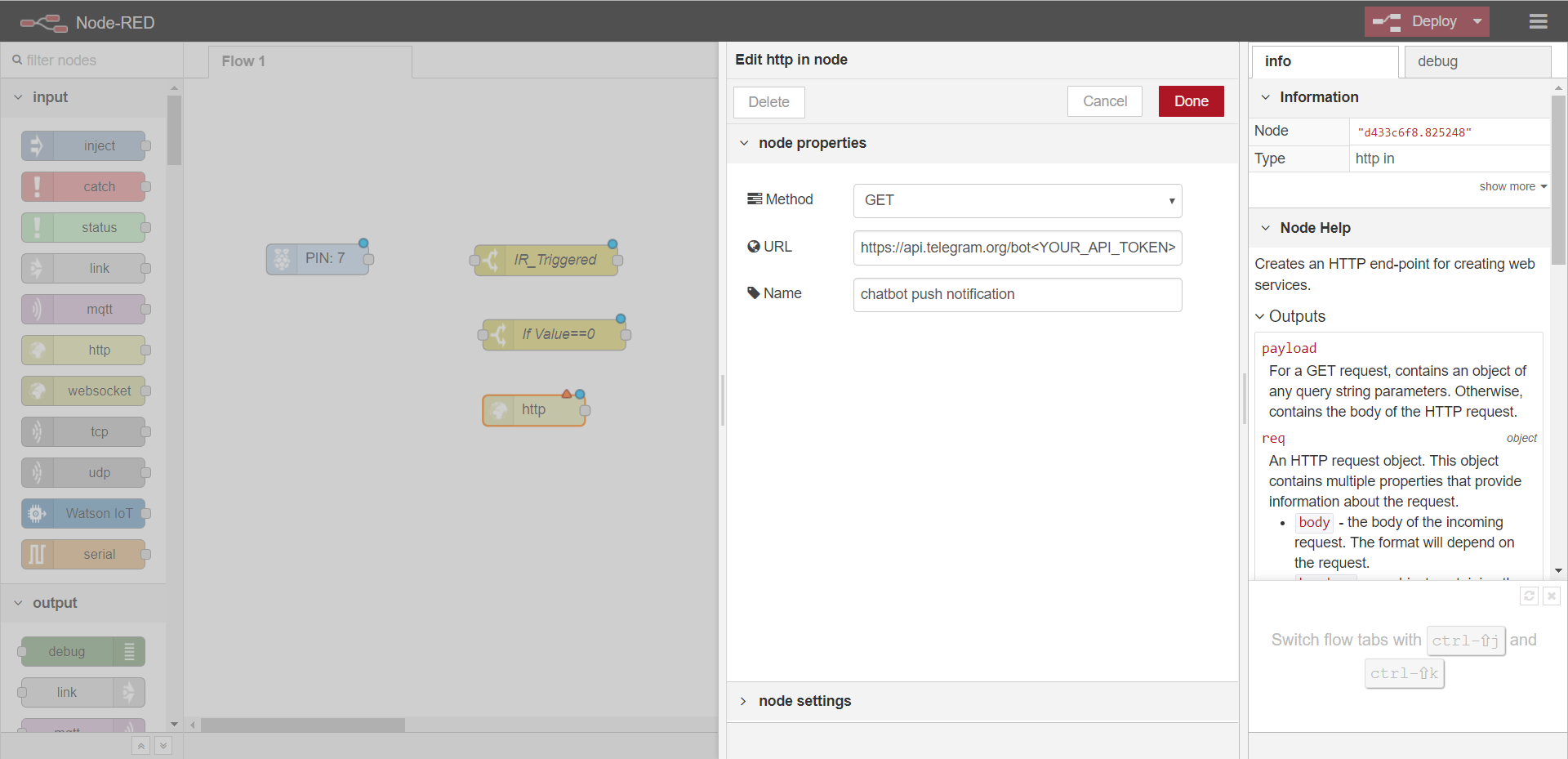The image size is (1568, 759).
Task: Click the udp node icon
Action: pos(37,473)
